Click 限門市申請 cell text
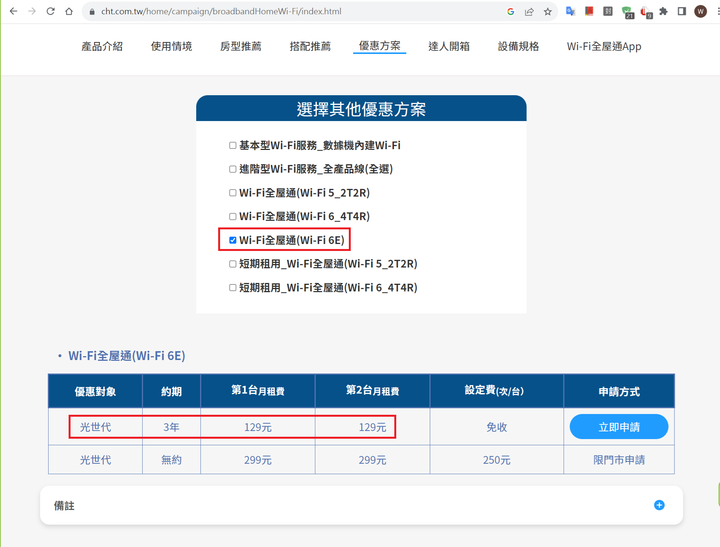The width and height of the screenshot is (720, 547). (619, 460)
